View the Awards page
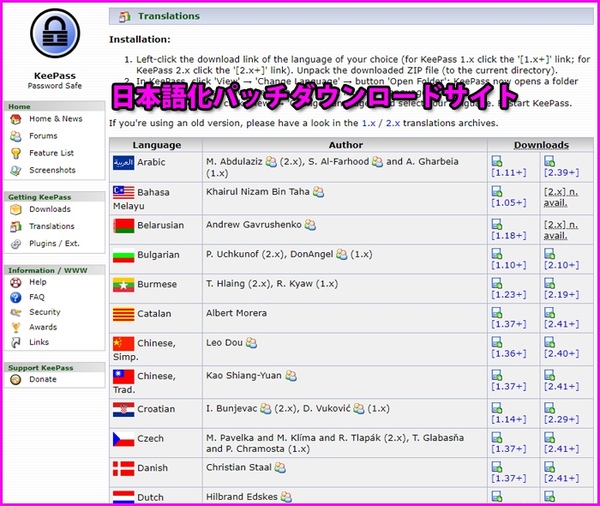Screen dimensions: 600x506 pyautogui.click(x=43, y=327)
